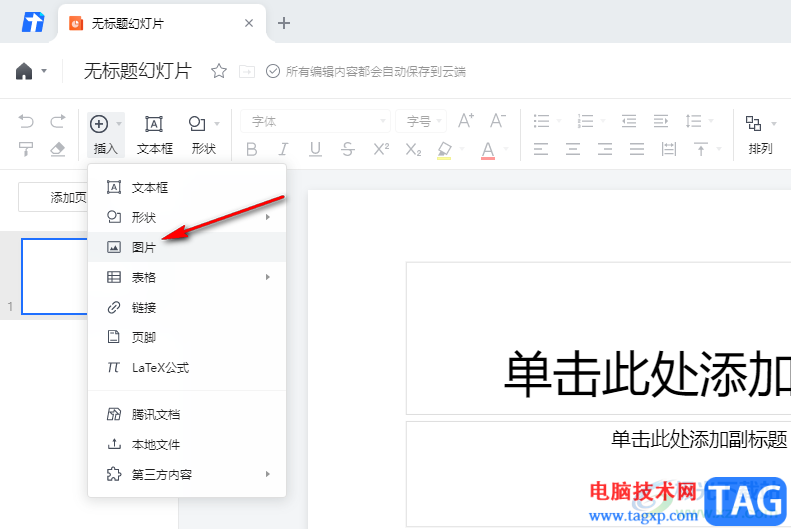Click the clear formatting eraser
The height and width of the screenshot is (529, 791).
coord(58,149)
